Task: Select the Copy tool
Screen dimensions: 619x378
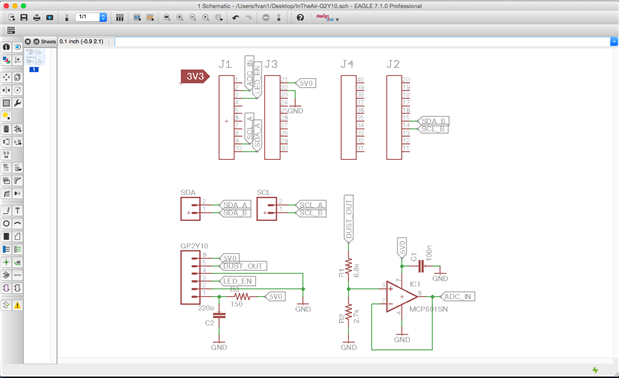Action: pos(17,77)
